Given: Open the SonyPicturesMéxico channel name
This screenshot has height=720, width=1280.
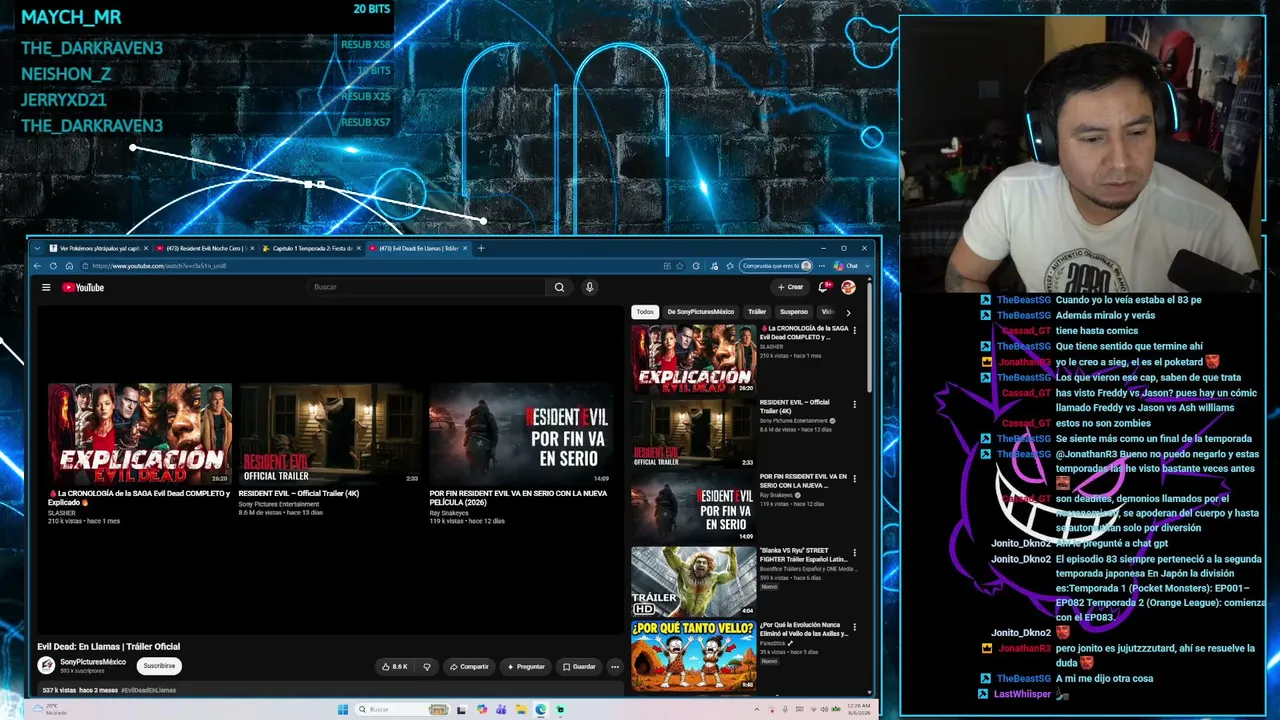Looking at the screenshot, I should tap(93, 662).
